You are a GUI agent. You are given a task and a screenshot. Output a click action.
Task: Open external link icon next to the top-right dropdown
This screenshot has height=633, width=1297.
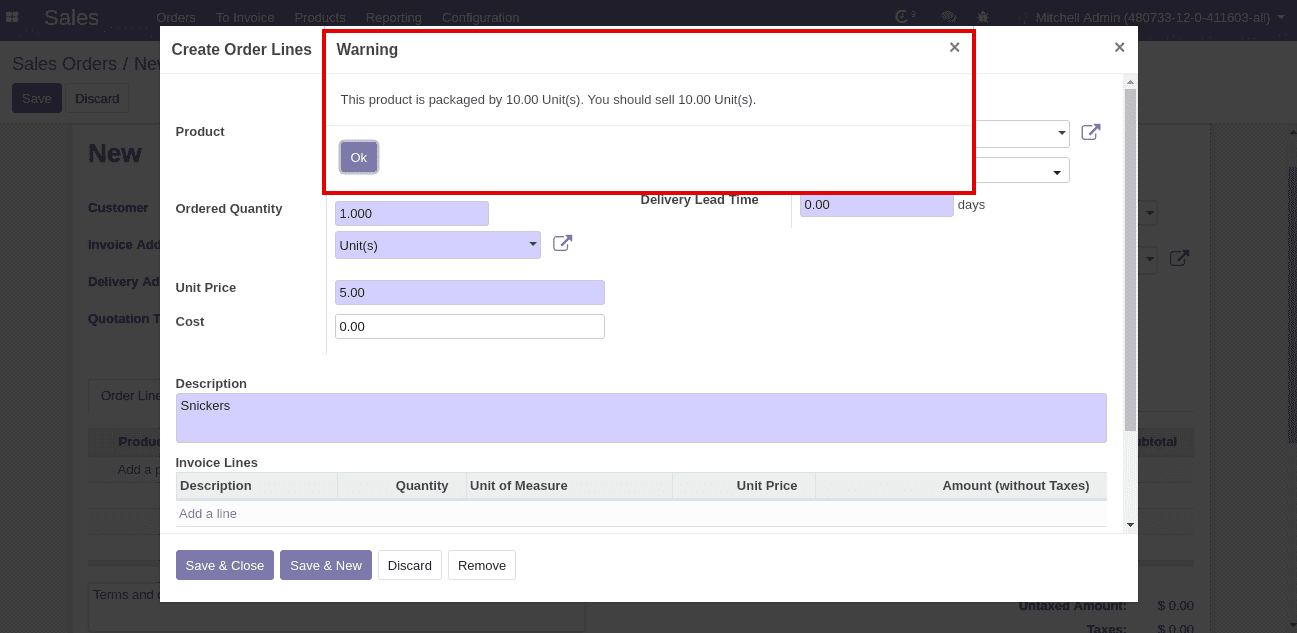(x=1090, y=132)
